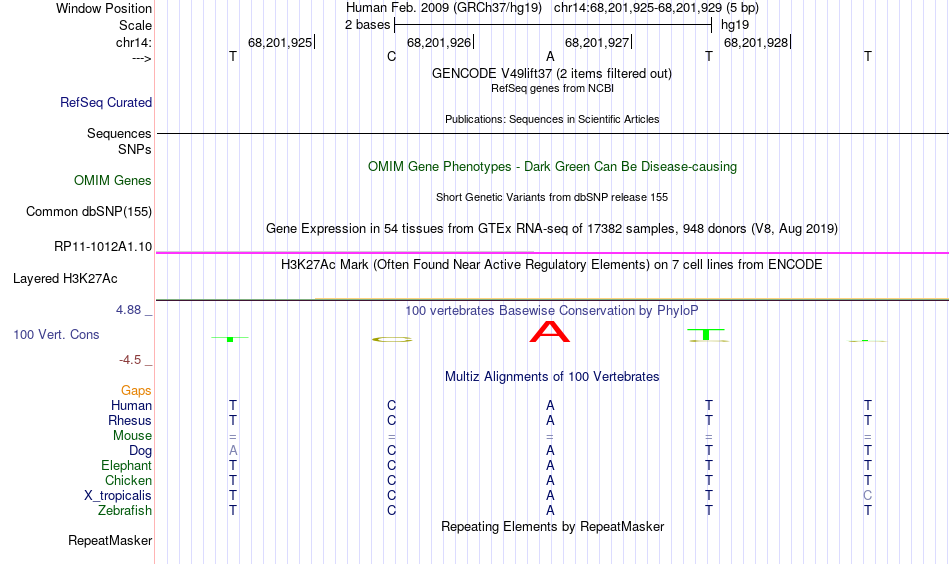Screen dimensions: 950x564
Task: Click the chr14: ruler label
Action: pos(134,42)
